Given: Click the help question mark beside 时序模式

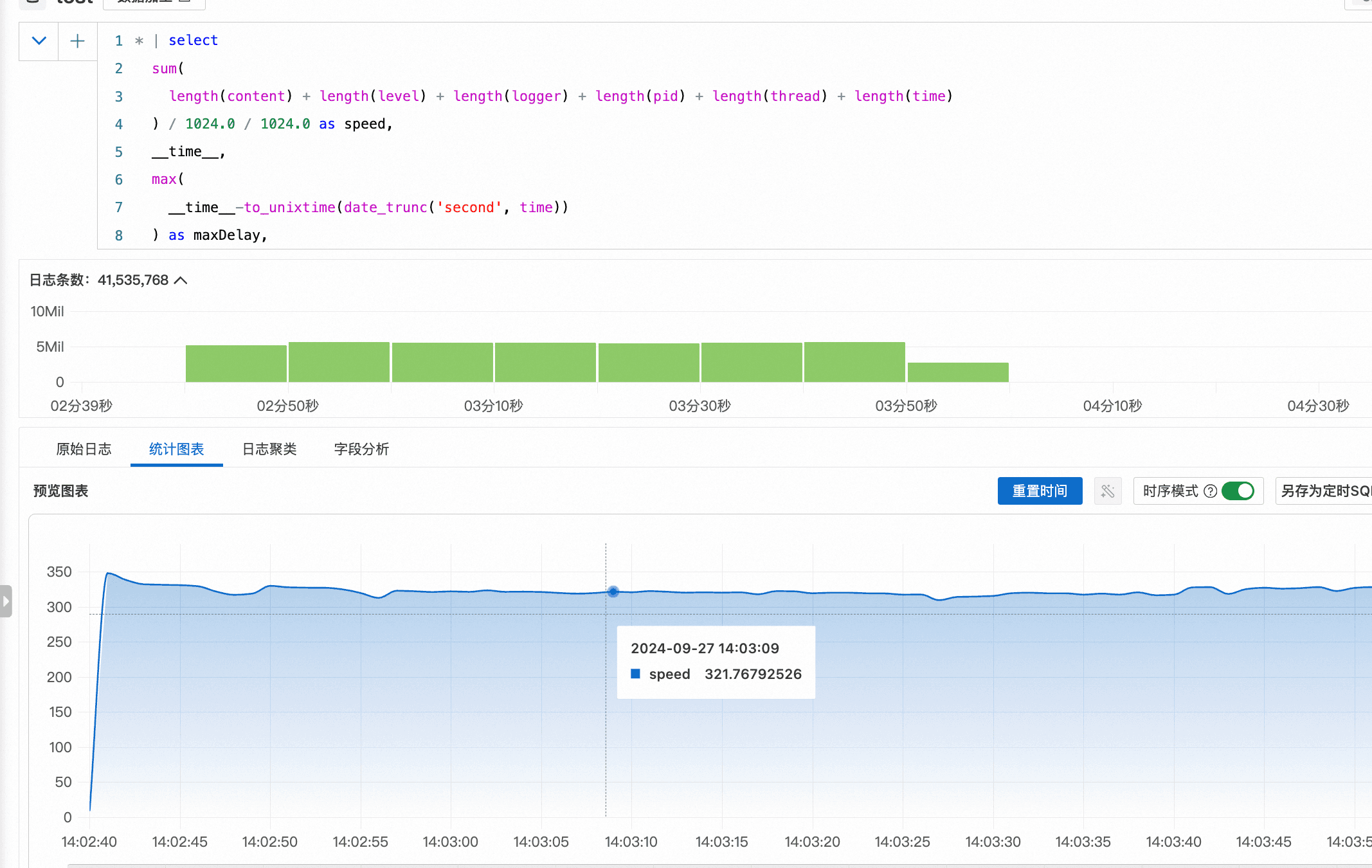Looking at the screenshot, I should (1210, 491).
